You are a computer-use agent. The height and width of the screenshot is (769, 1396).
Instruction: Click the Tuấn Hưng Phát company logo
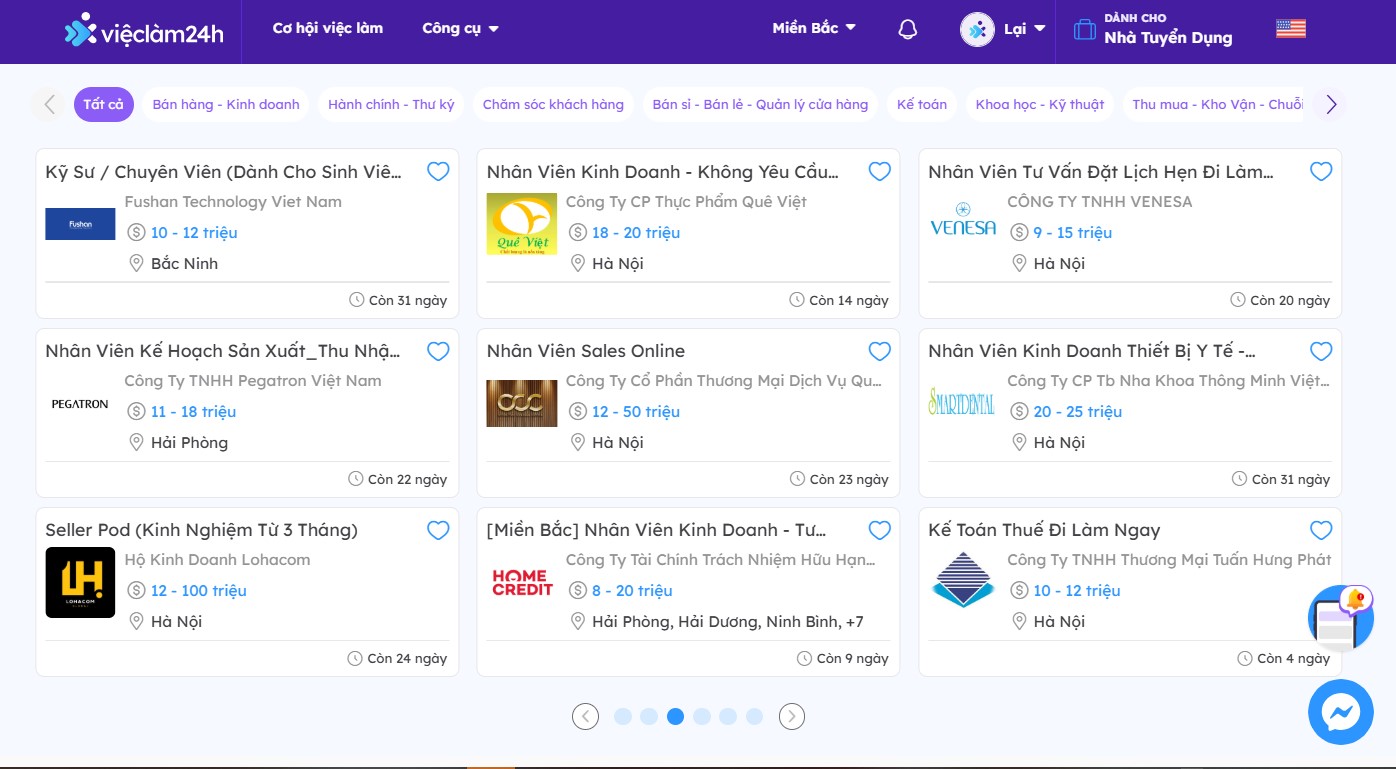pos(962,580)
